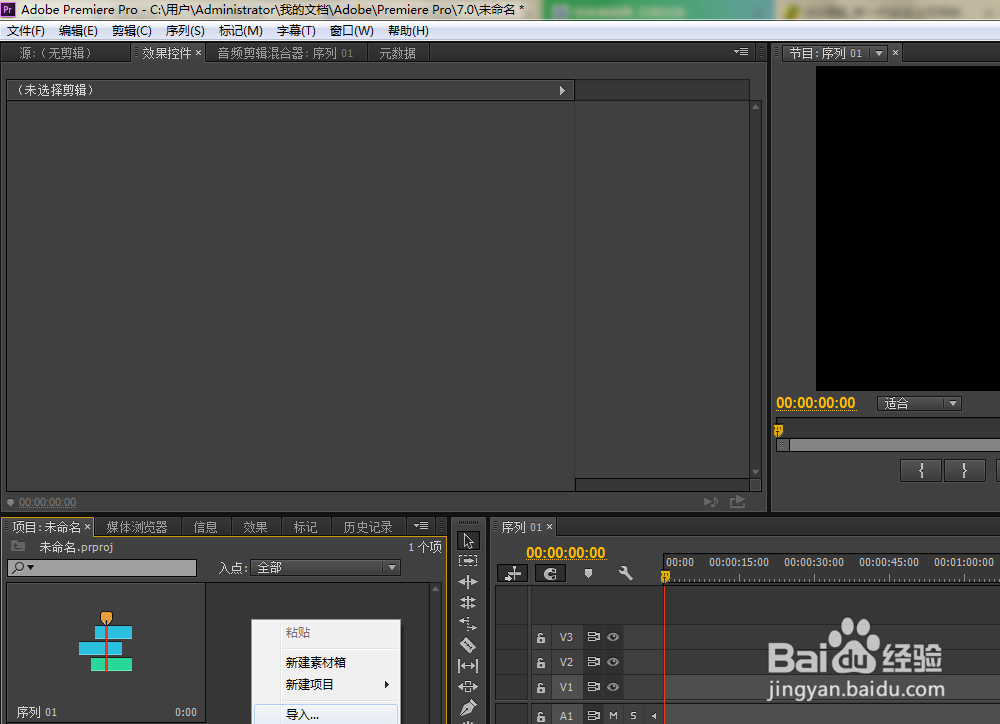Open source panel group flyout menu
The width and height of the screenshot is (1000, 724).
coord(740,52)
